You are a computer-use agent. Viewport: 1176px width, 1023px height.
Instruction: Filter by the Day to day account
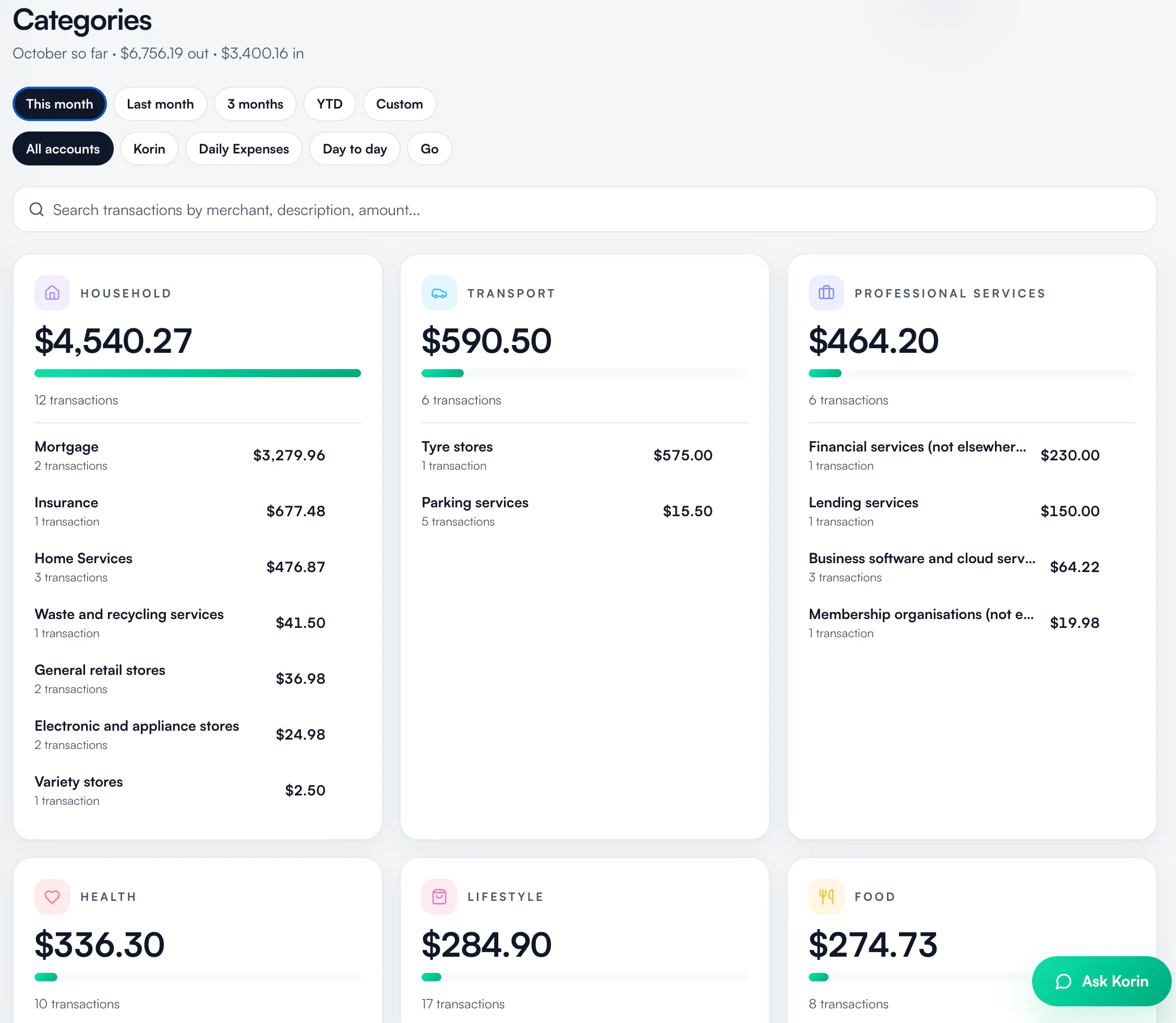[x=355, y=148]
